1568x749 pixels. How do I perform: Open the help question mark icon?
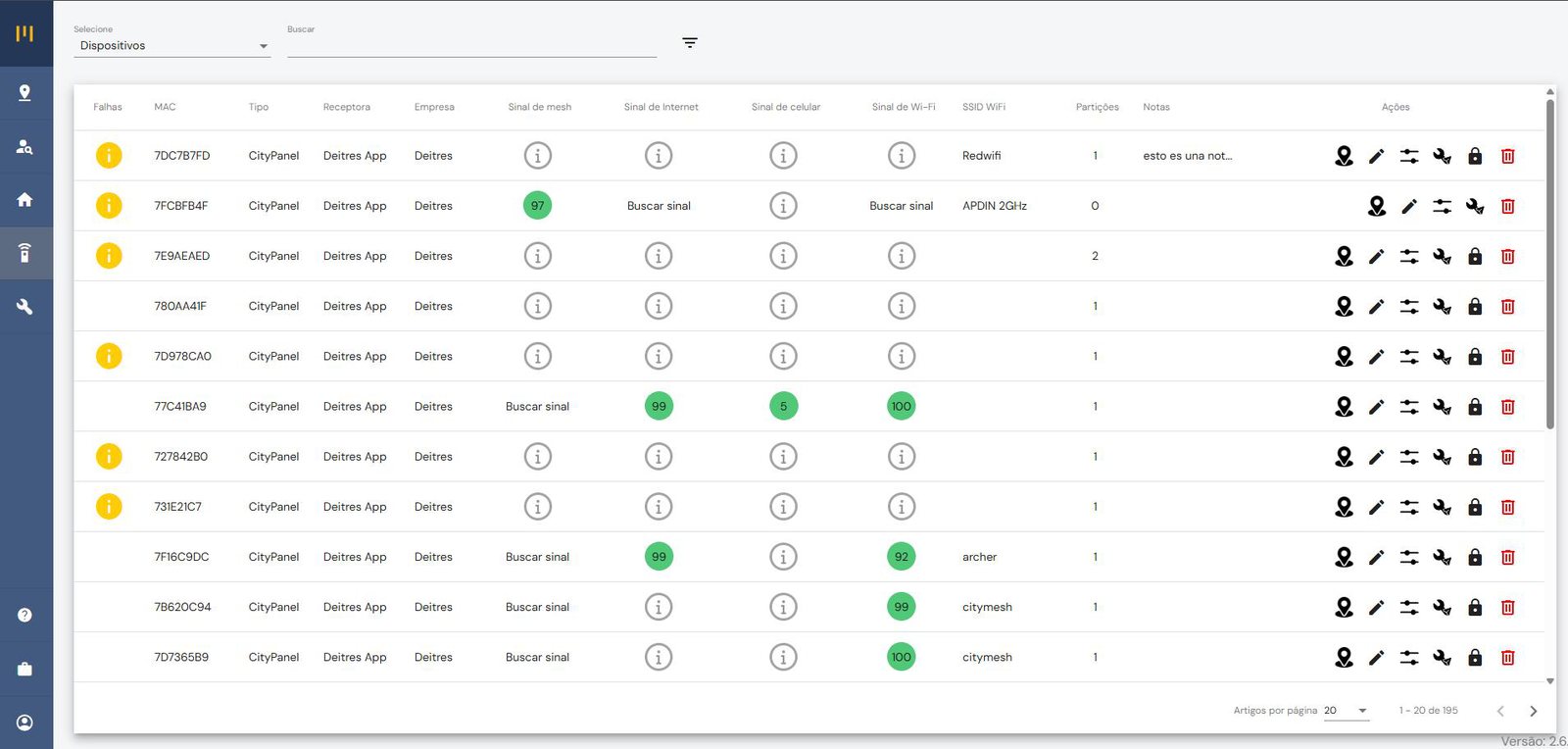click(x=24, y=615)
